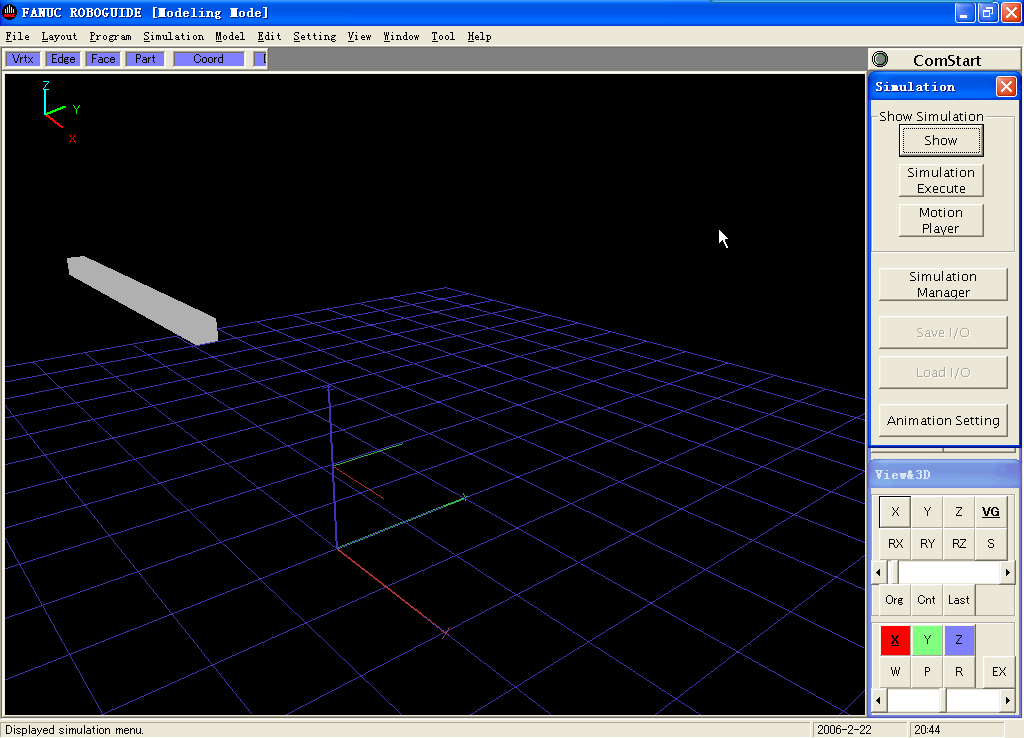This screenshot has width=1024, height=738.
Task: Click the ComStart label
Action: (x=947, y=60)
